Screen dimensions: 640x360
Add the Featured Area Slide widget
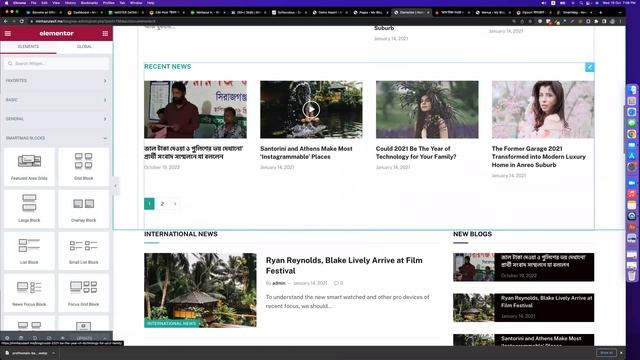tap(29, 167)
